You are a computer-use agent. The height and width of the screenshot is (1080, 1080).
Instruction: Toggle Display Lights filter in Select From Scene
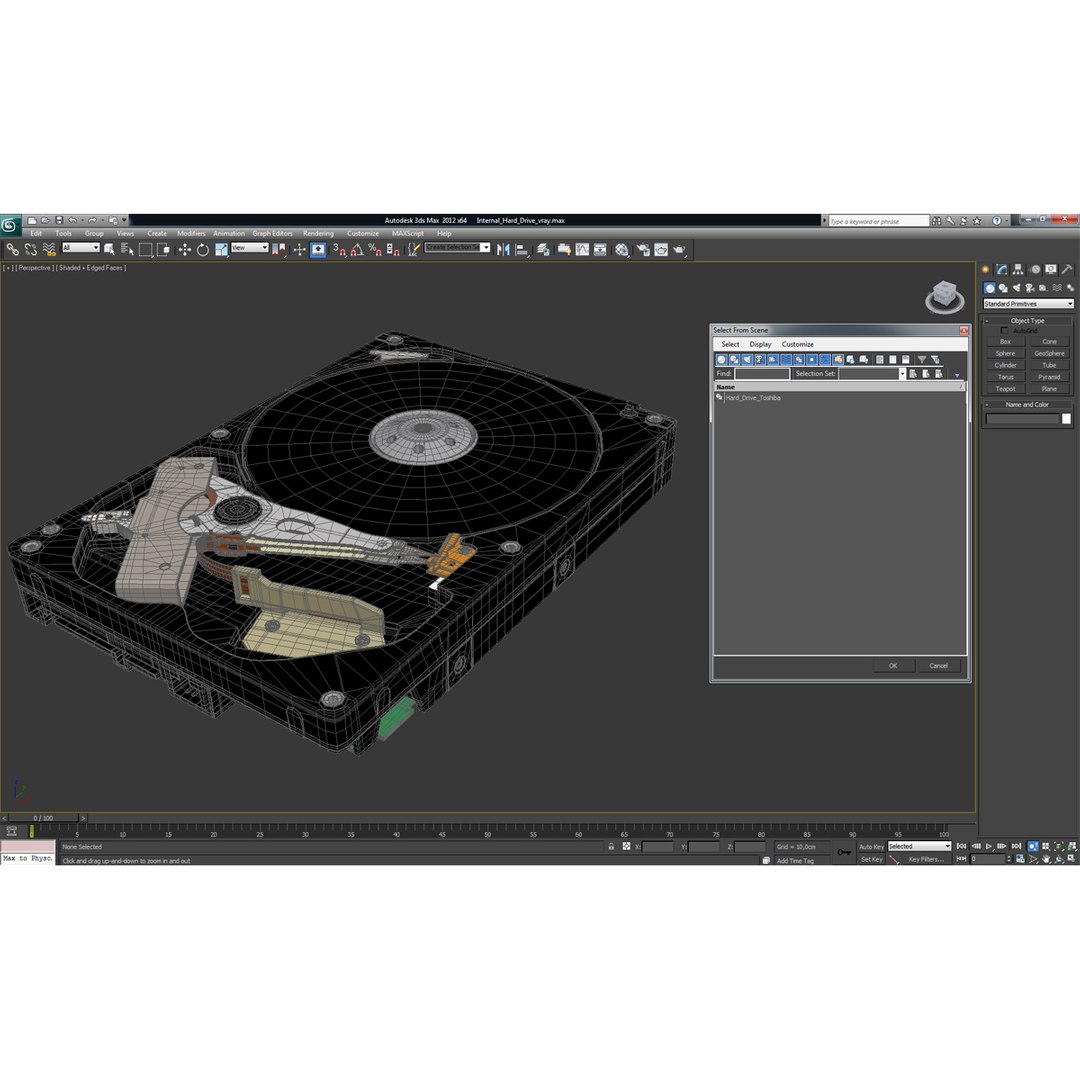pos(747,360)
